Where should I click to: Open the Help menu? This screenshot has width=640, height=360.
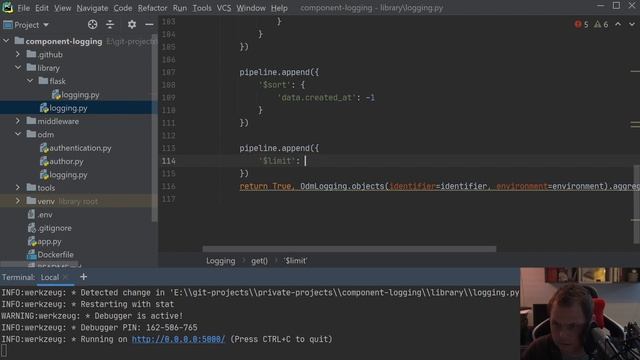pos(279,8)
